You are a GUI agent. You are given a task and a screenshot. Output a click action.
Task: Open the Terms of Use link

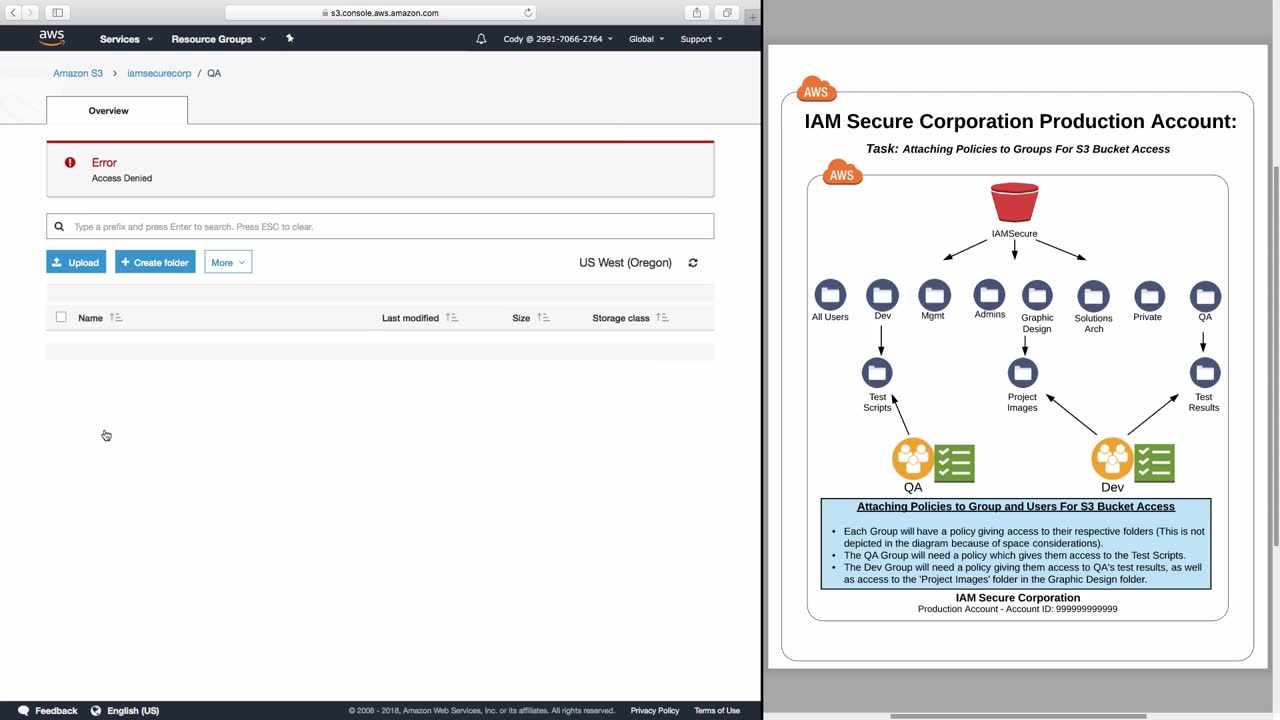click(717, 711)
